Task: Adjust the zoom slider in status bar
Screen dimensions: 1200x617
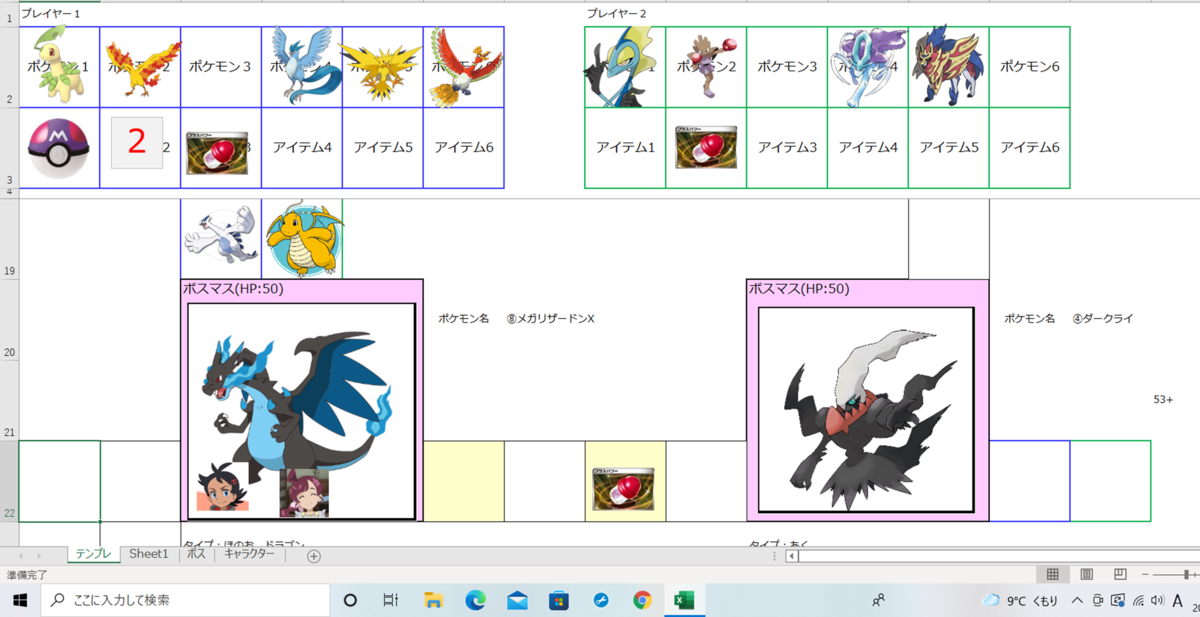Action: click(1187, 575)
